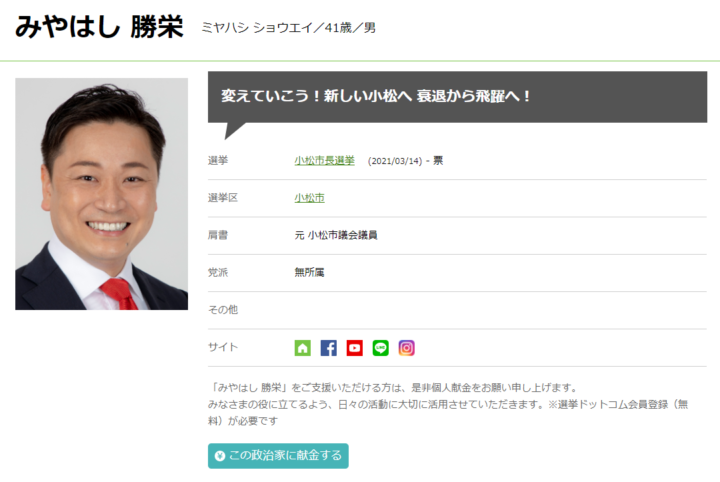The image size is (720, 482).
Task: Click the 小松市長選挙 election link
Action: (324, 160)
